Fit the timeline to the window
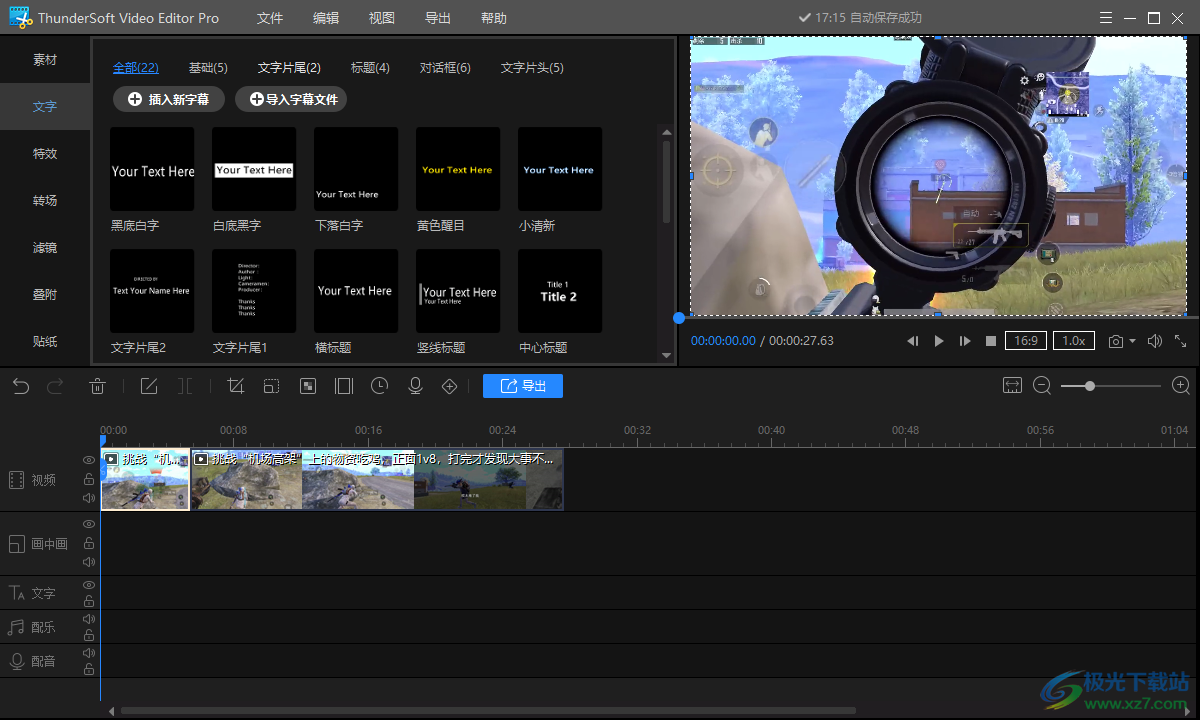Viewport: 1200px width, 720px height. [1012, 385]
